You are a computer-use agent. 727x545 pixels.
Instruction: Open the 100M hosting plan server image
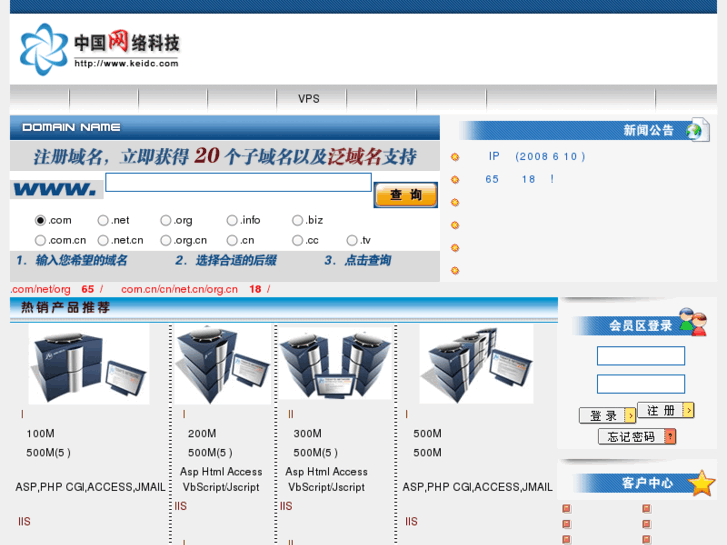pyautogui.click(x=89, y=364)
